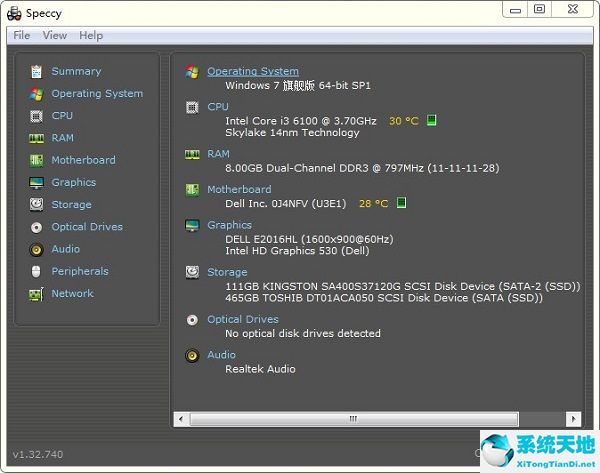
Task: Click the green motherboard temperature indicator icon
Action: coord(401,203)
